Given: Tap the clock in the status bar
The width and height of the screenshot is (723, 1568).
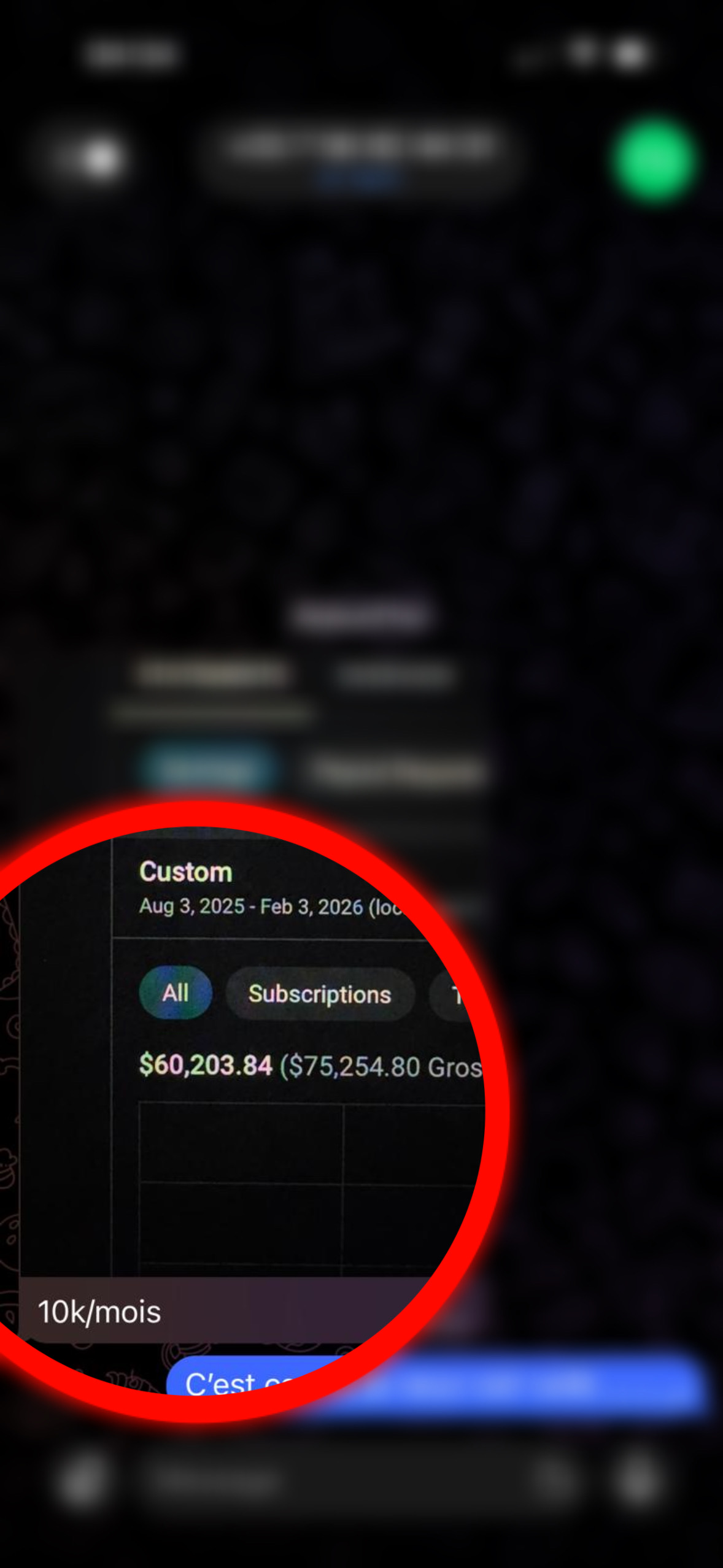Looking at the screenshot, I should [132, 54].
